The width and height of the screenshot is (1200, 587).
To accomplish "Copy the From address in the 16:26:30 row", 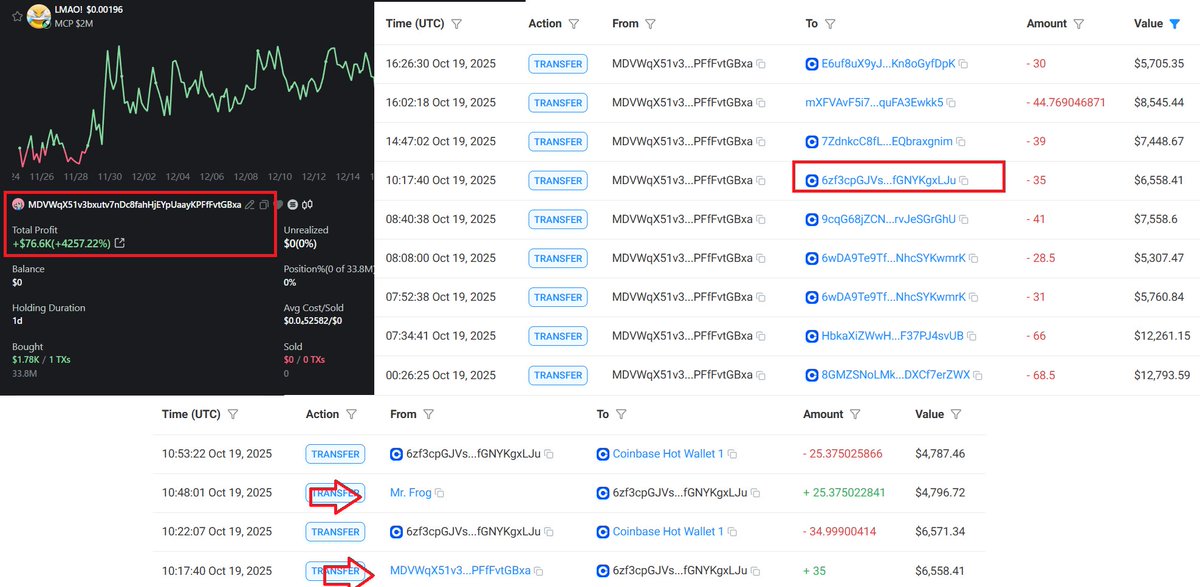I will (x=761, y=64).
